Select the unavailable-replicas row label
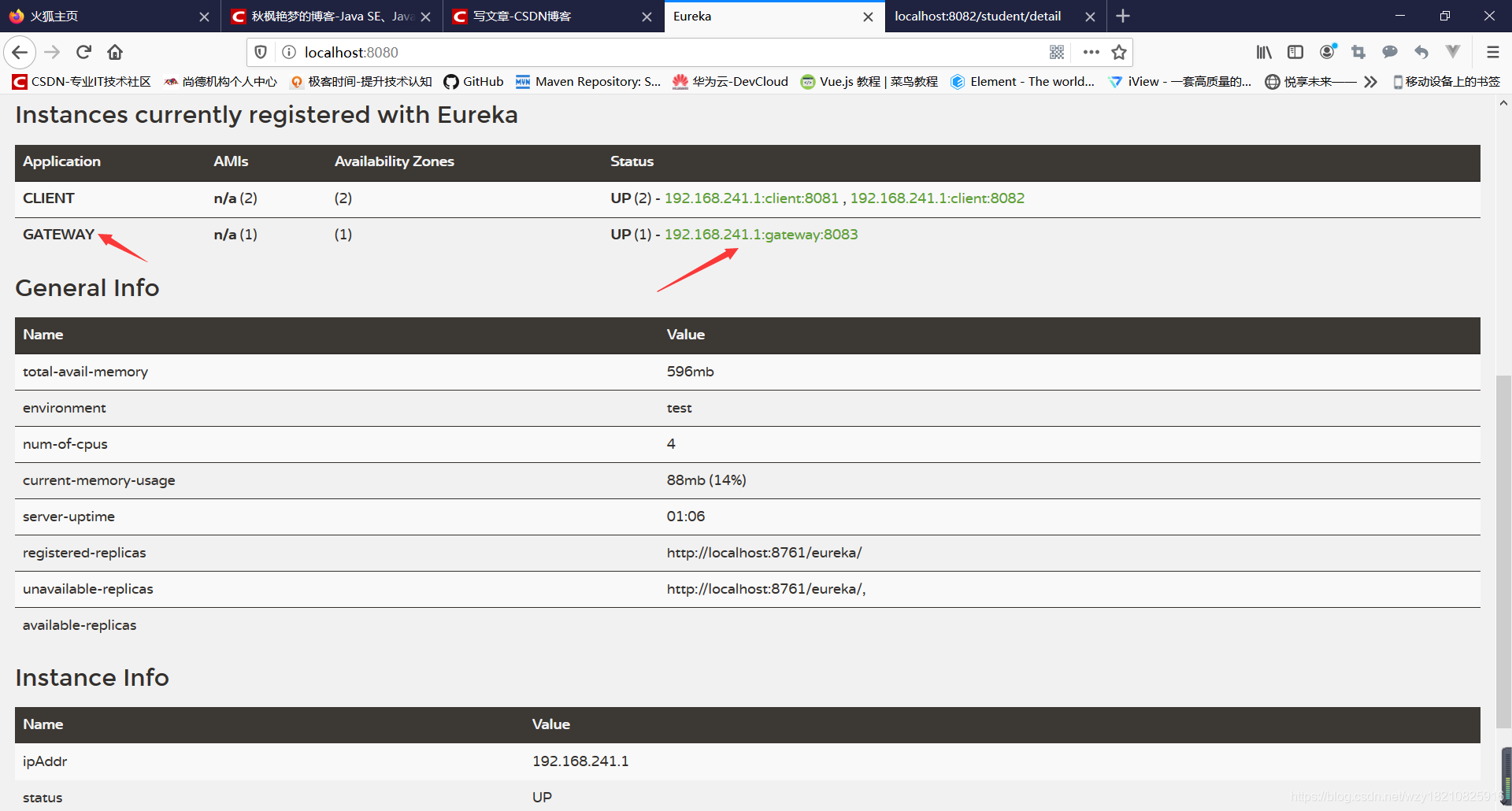 [x=87, y=589]
